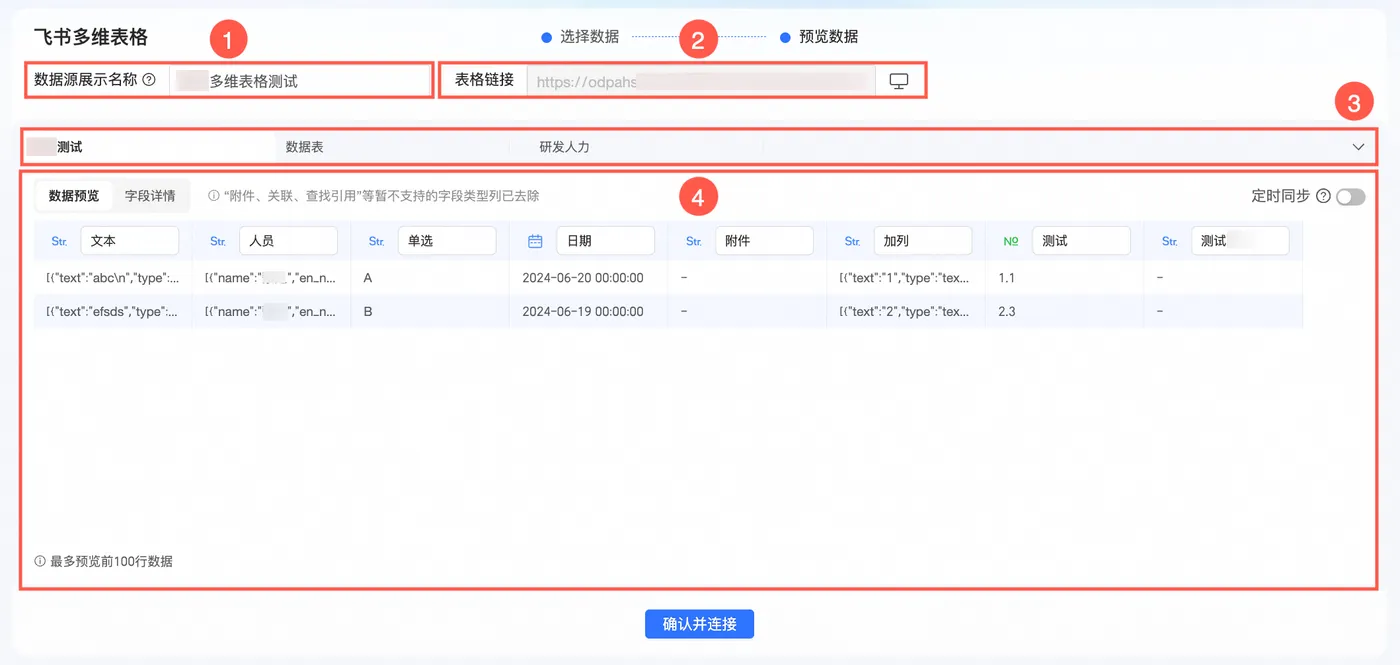Click the 确认并连接 button
Viewport: 1400px width, 665px height.
click(699, 624)
